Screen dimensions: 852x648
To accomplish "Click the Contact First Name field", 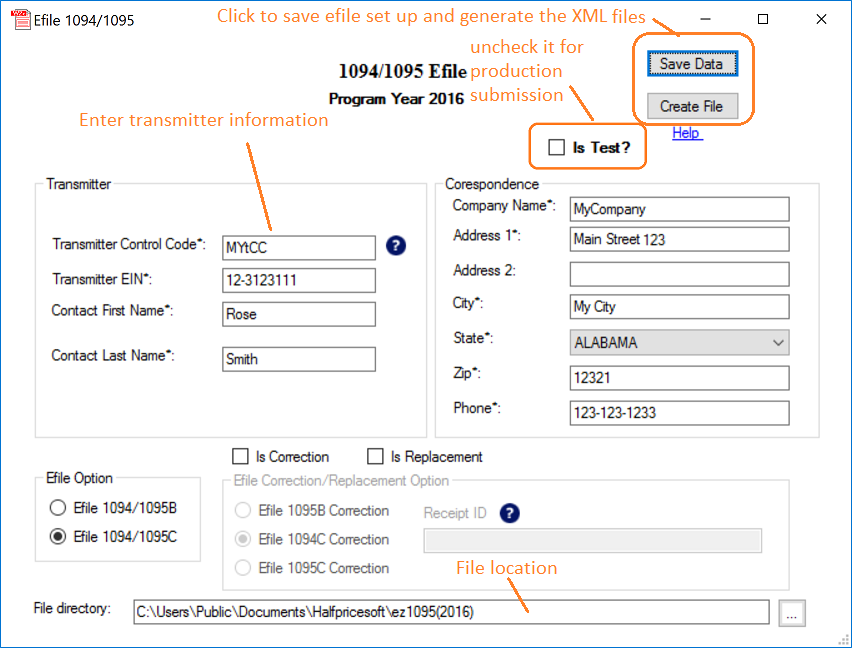I will pyautogui.click(x=299, y=314).
